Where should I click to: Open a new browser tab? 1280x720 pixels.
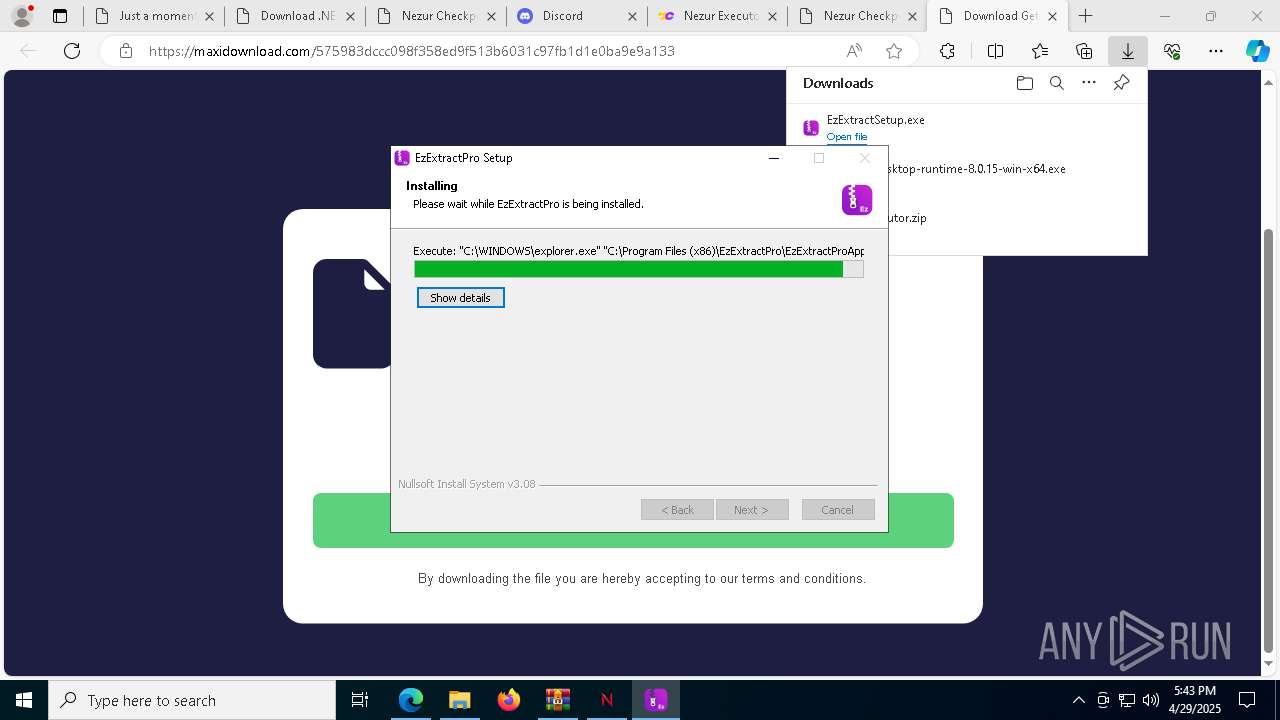click(x=1085, y=16)
